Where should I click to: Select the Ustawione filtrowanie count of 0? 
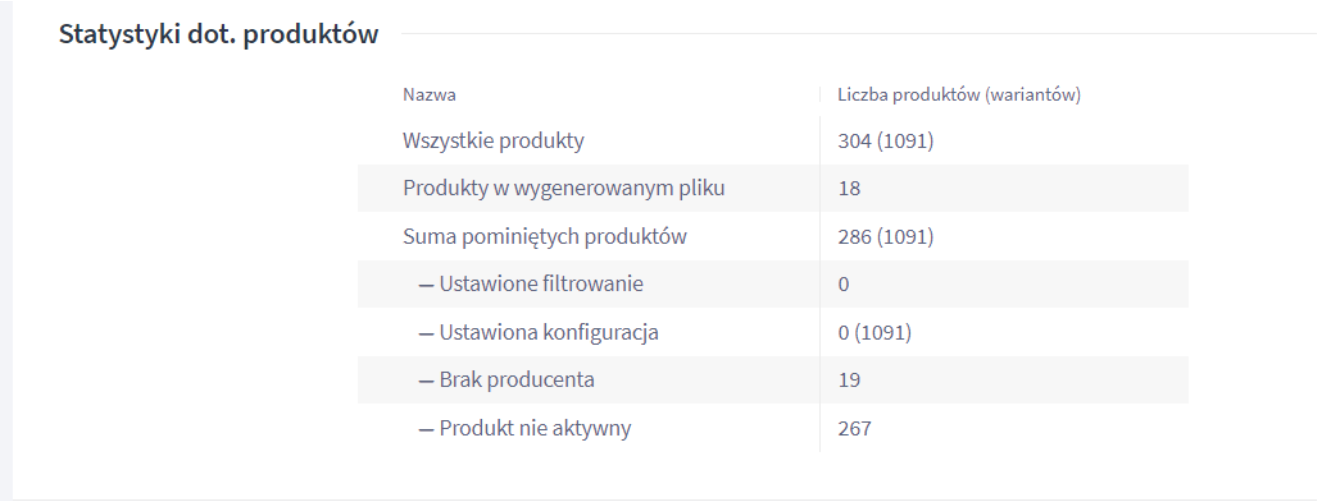point(843,284)
